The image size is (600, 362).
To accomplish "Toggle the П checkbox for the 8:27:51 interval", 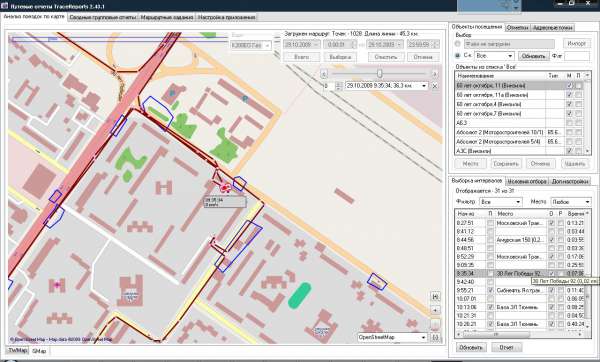I will coord(490,223).
